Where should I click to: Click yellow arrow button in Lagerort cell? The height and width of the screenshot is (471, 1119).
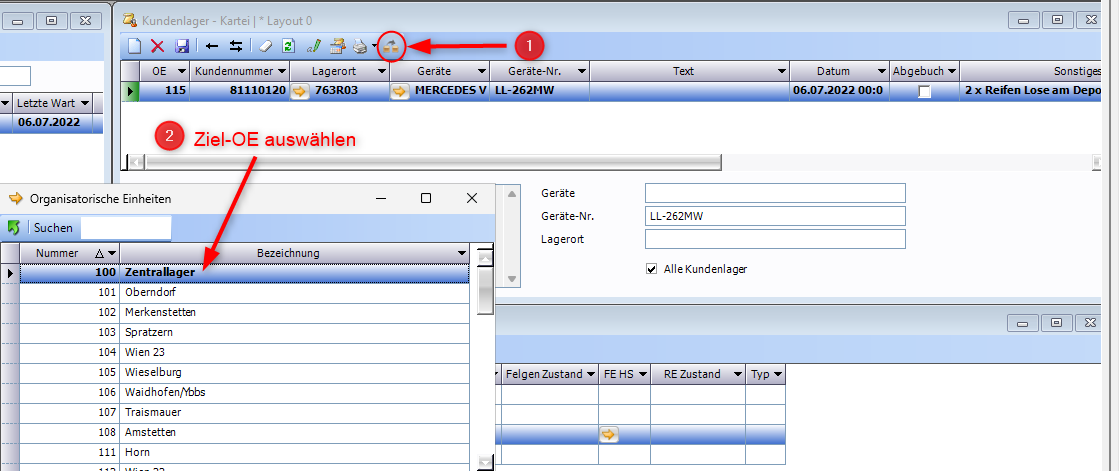click(x=299, y=91)
